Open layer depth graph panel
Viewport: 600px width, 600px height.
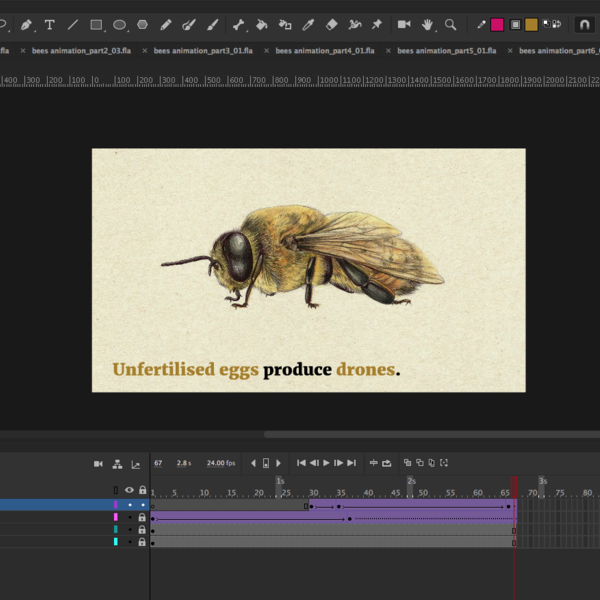pyautogui.click(x=136, y=465)
